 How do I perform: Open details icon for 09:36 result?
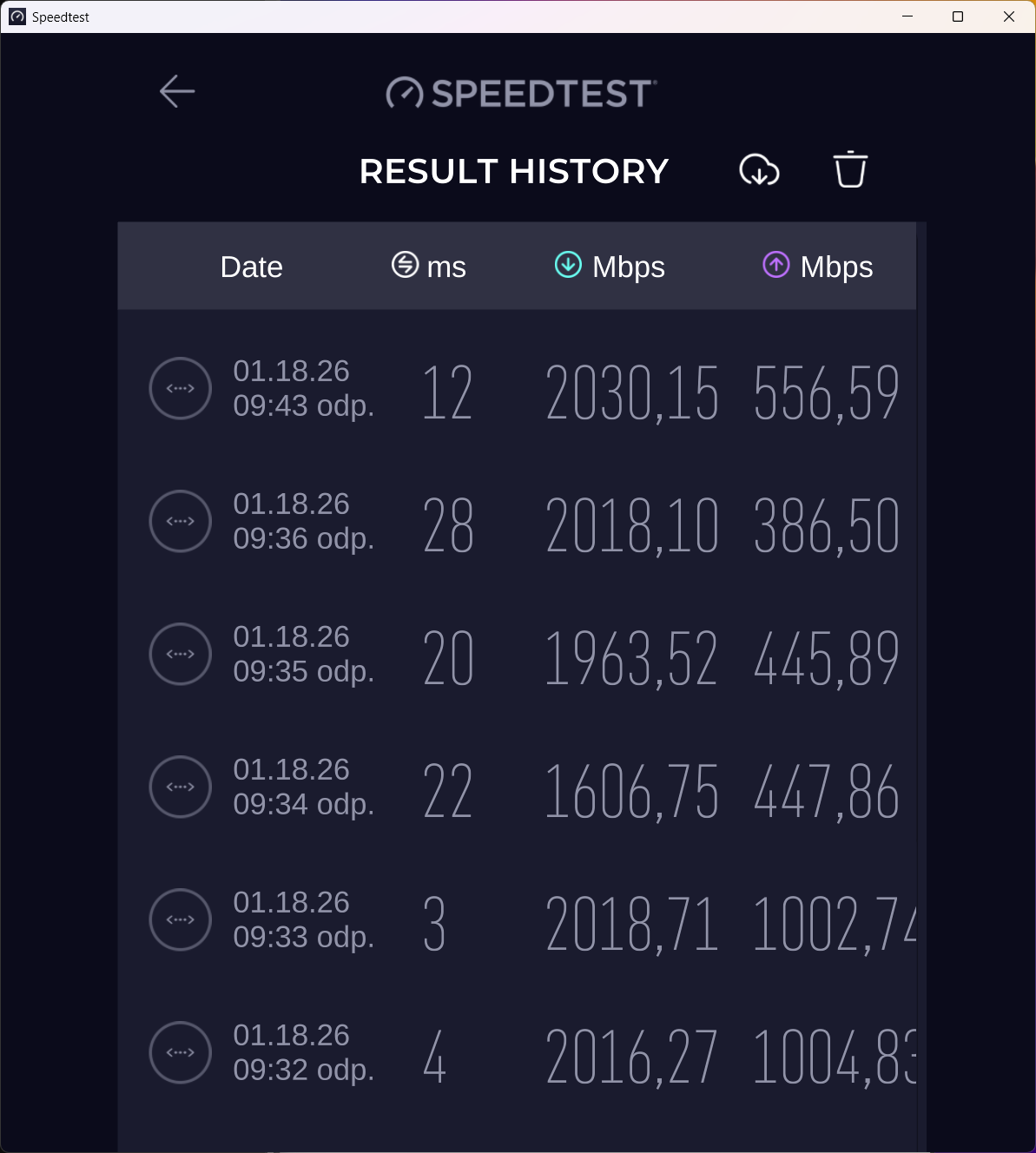(x=181, y=521)
